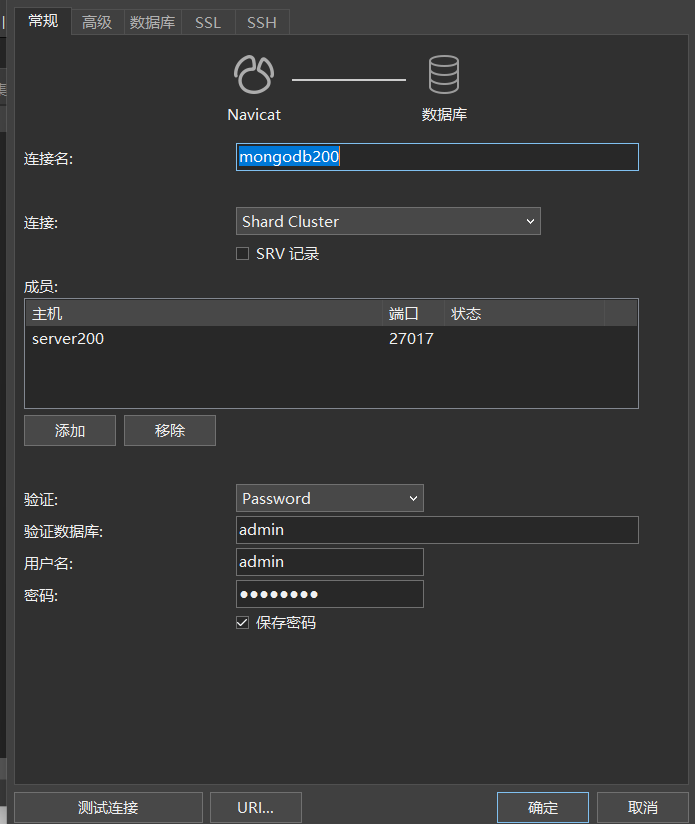The width and height of the screenshot is (695, 824).
Task: Open the 高级 tab
Action: 97,23
